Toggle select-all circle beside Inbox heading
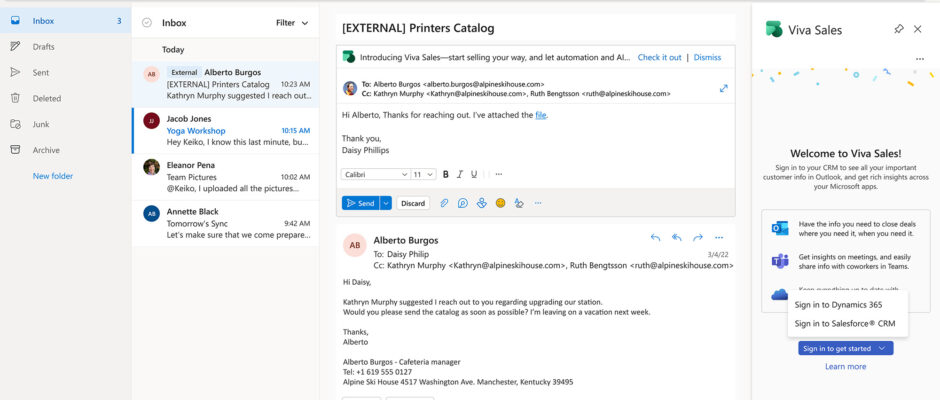The width and height of the screenshot is (940, 400). point(147,23)
